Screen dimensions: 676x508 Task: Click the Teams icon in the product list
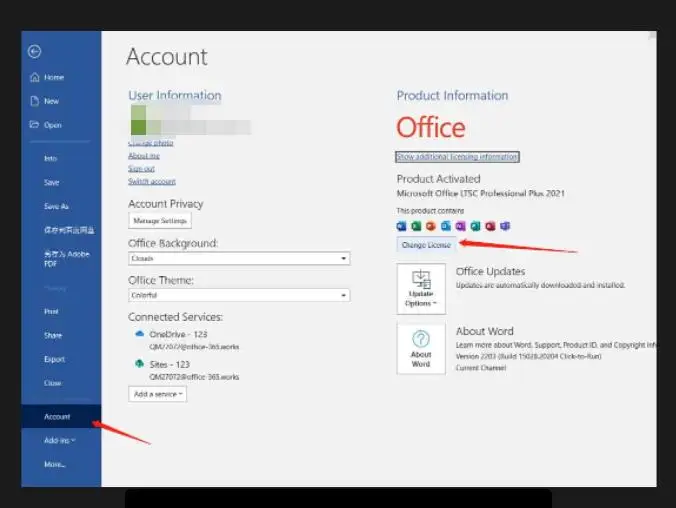tap(506, 226)
